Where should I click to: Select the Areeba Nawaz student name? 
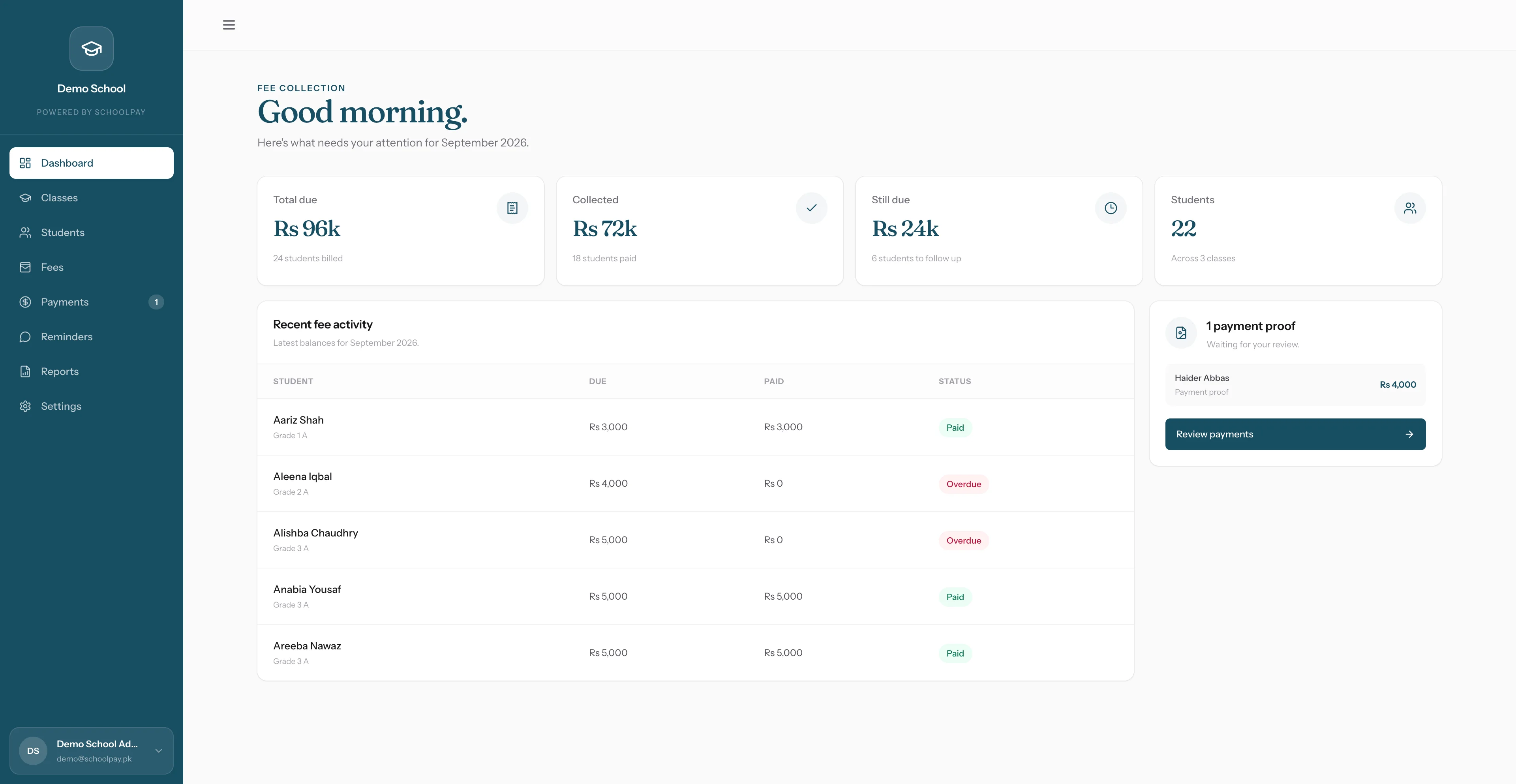pos(307,646)
